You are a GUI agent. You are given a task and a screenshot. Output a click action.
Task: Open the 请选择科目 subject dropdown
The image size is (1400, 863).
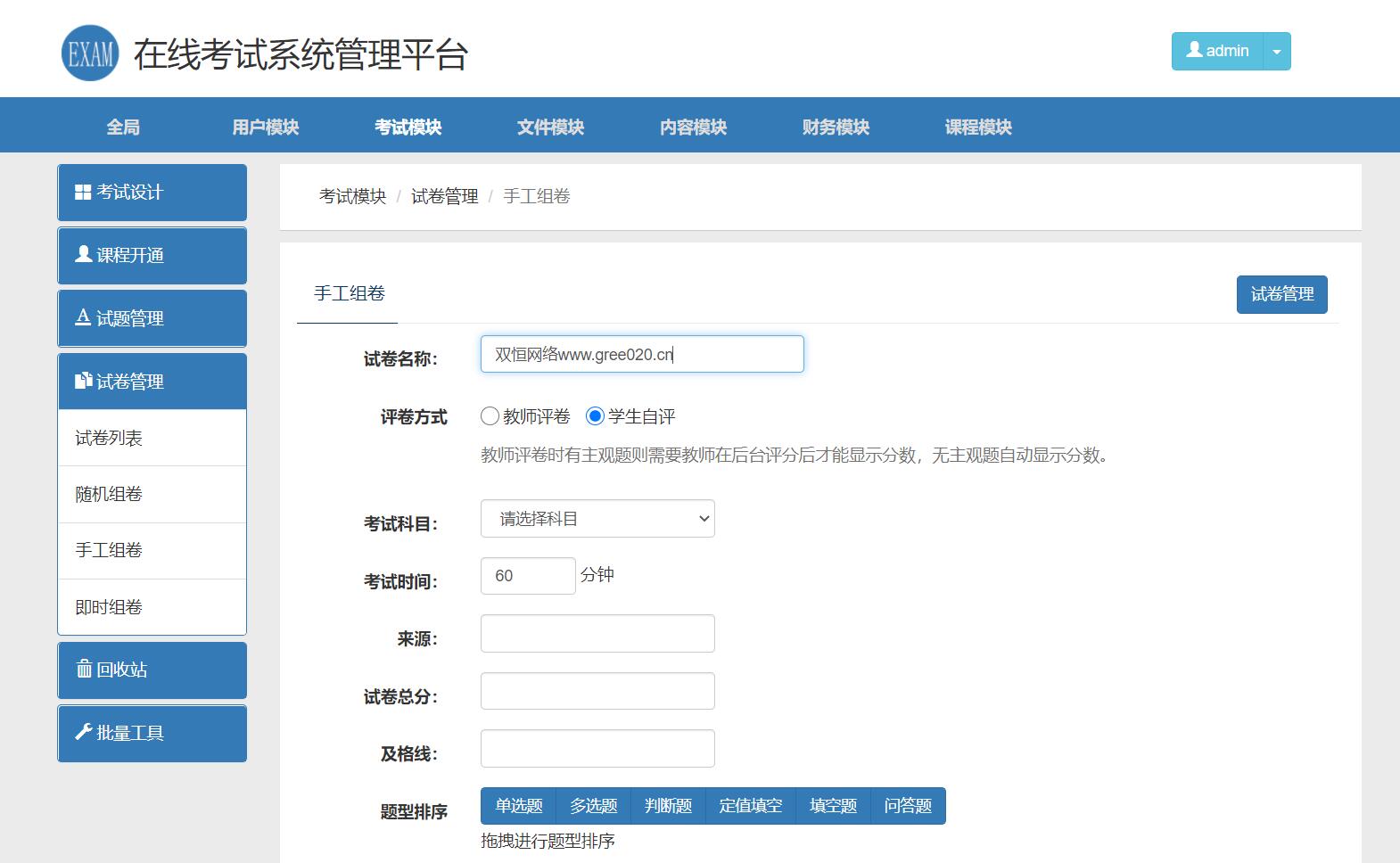(597, 519)
